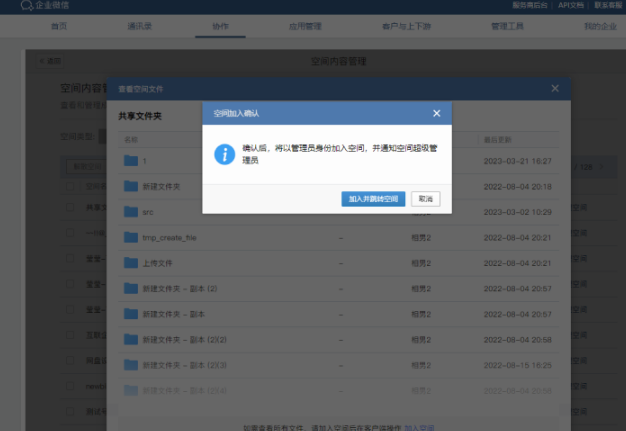Click the 新建文件夹 folder icon
The image size is (626, 431).
click(x=130, y=186)
